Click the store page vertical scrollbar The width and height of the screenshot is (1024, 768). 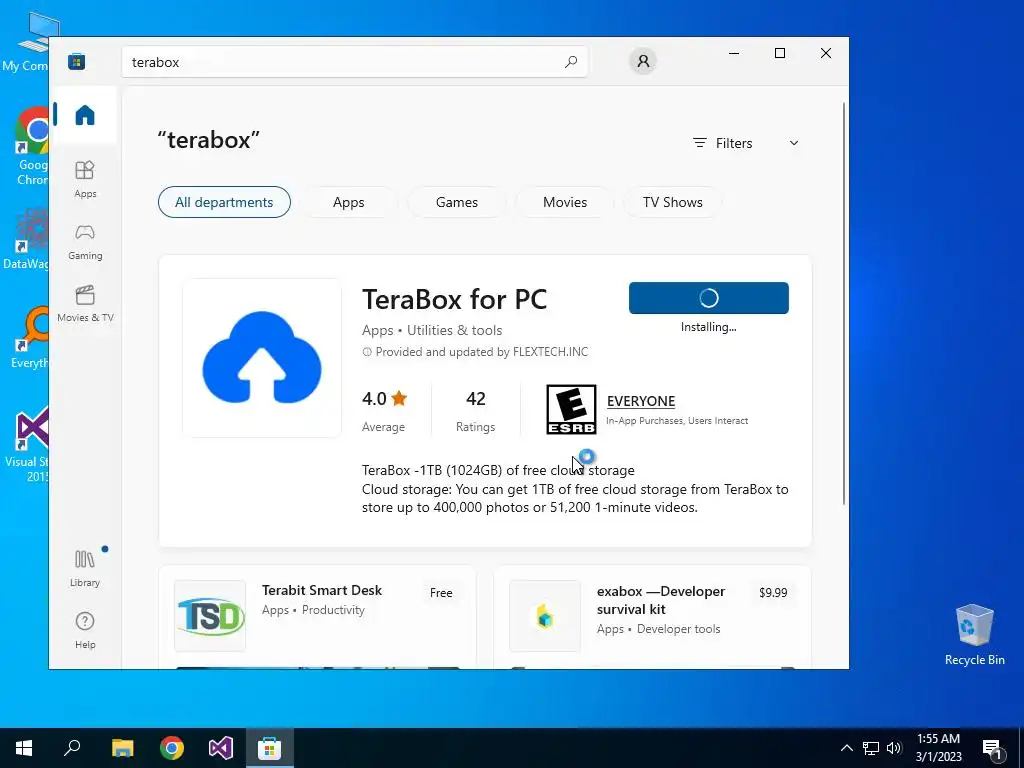point(844,304)
